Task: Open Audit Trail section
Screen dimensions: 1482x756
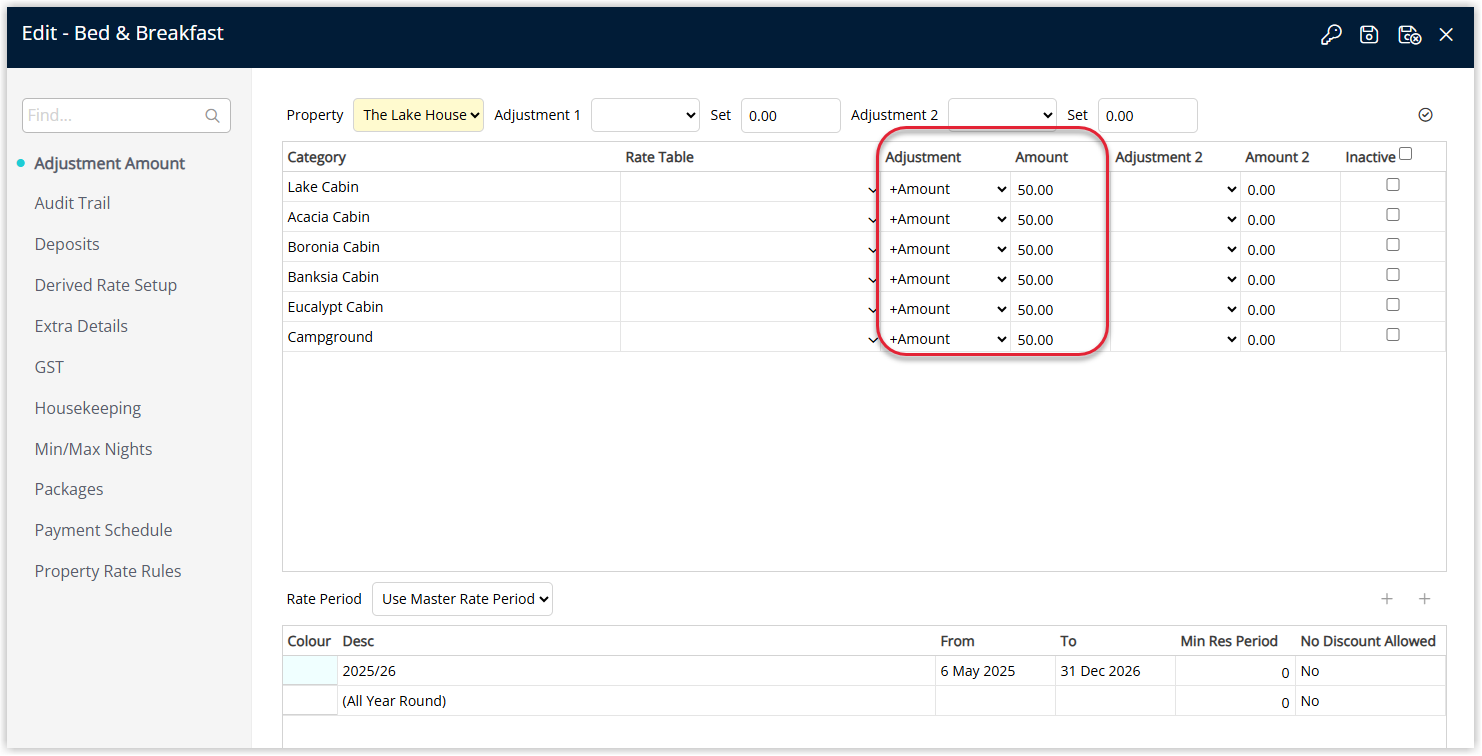Action: point(72,203)
